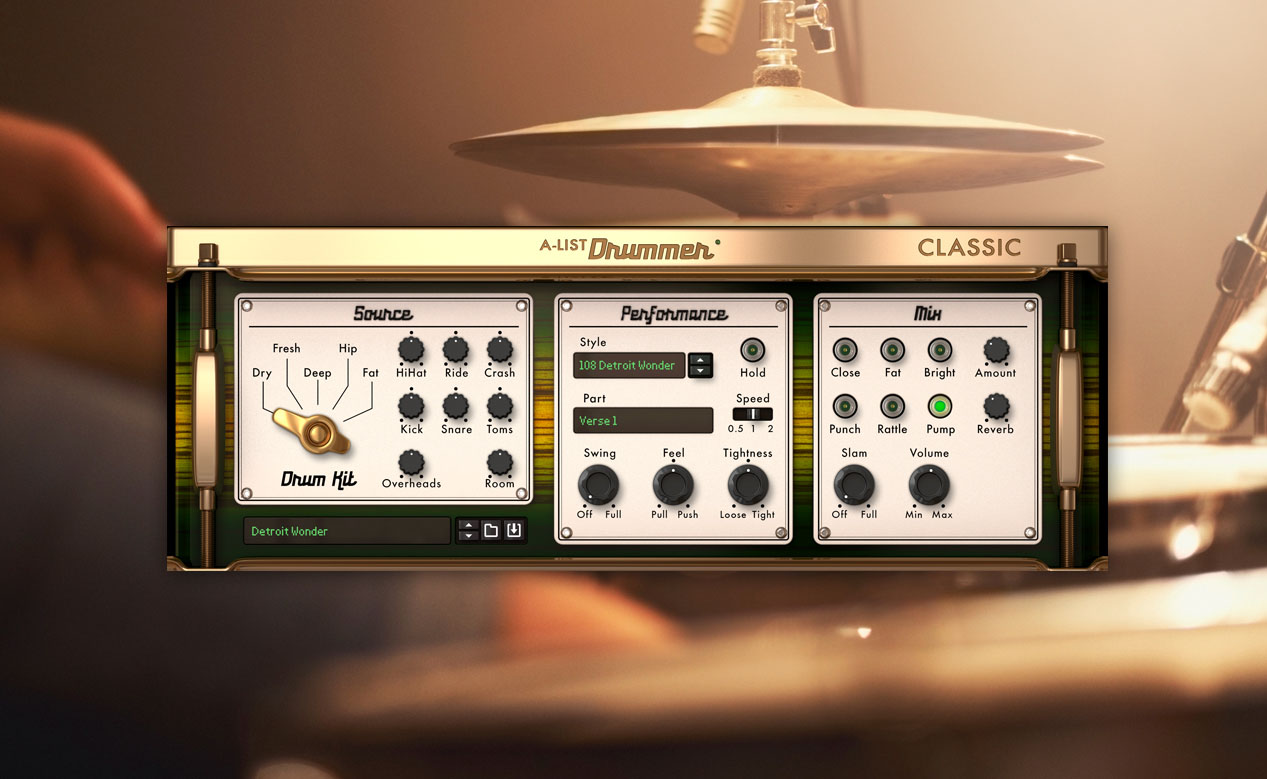Select the Fat drum kit label
This screenshot has height=779, width=1267.
pyautogui.click(x=371, y=373)
